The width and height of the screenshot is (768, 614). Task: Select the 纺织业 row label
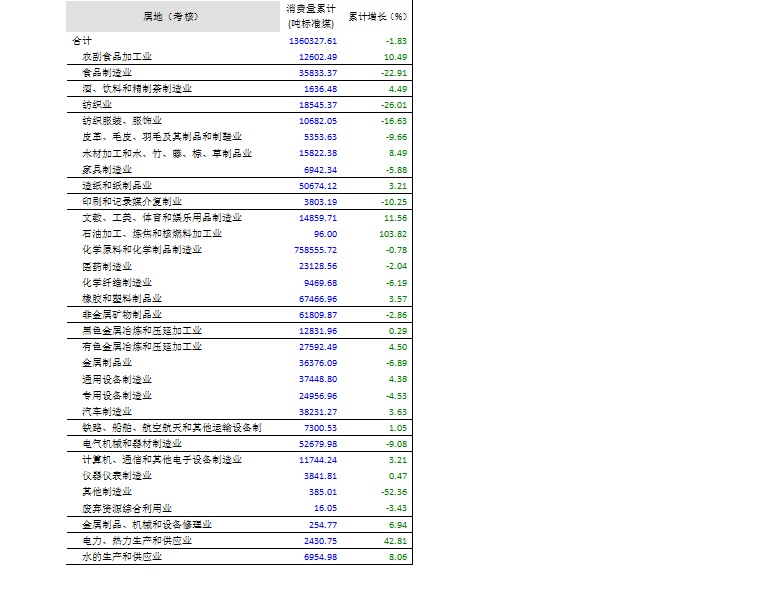(x=97, y=105)
